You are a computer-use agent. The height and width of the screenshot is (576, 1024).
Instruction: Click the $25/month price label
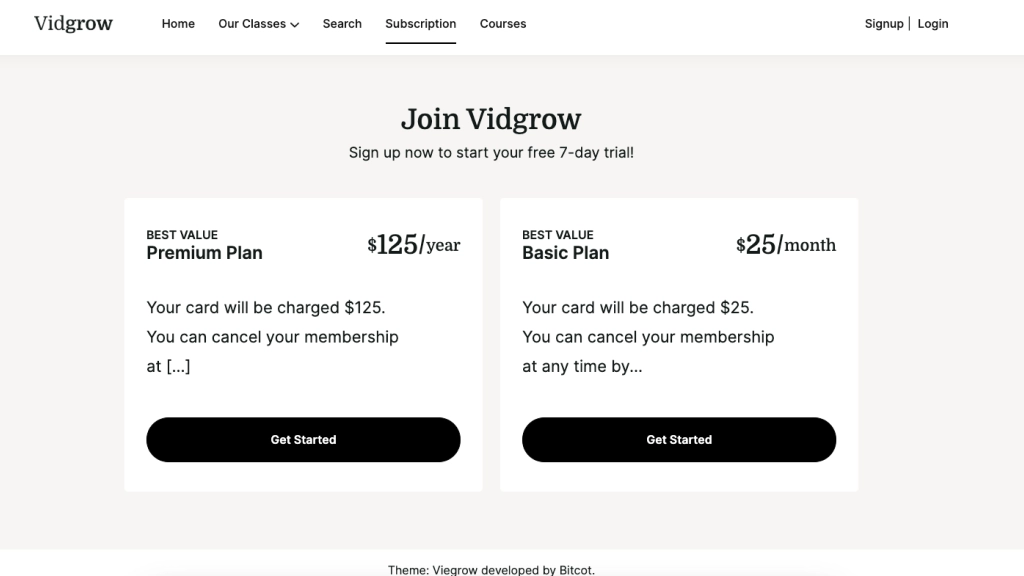click(785, 244)
